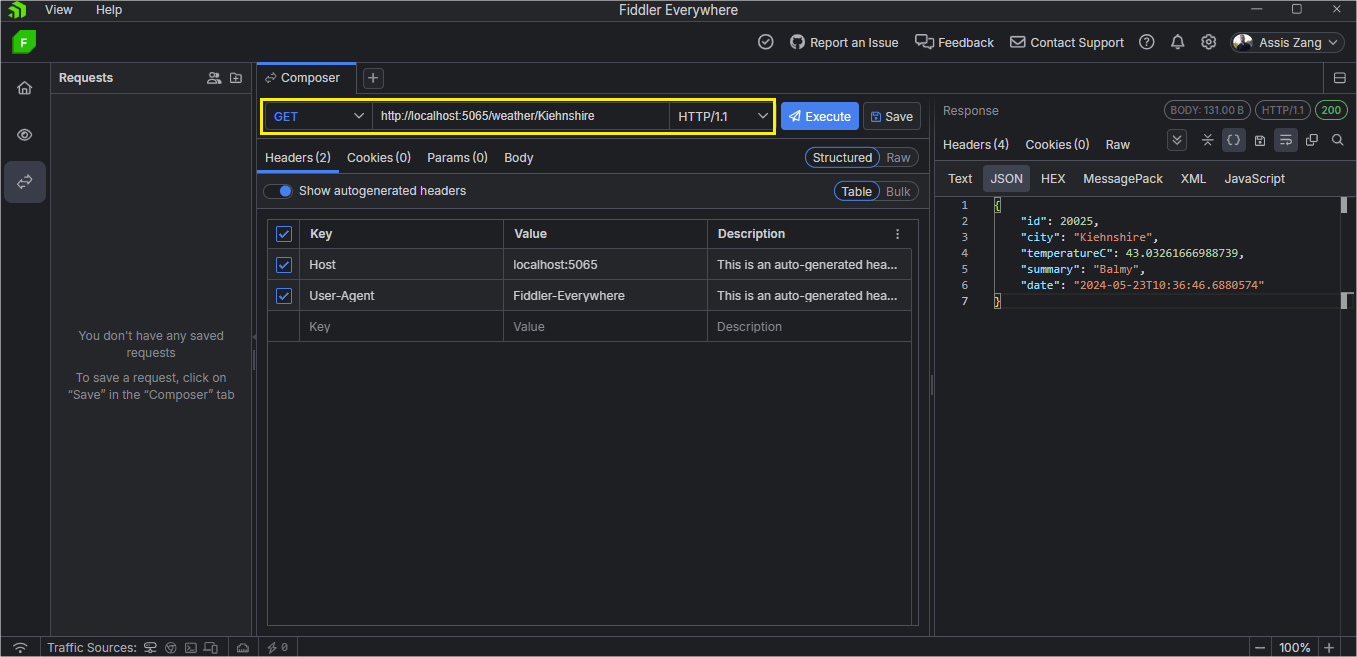Click the lightning rules counter in status bar
The height and width of the screenshot is (657, 1357).
tap(277, 647)
